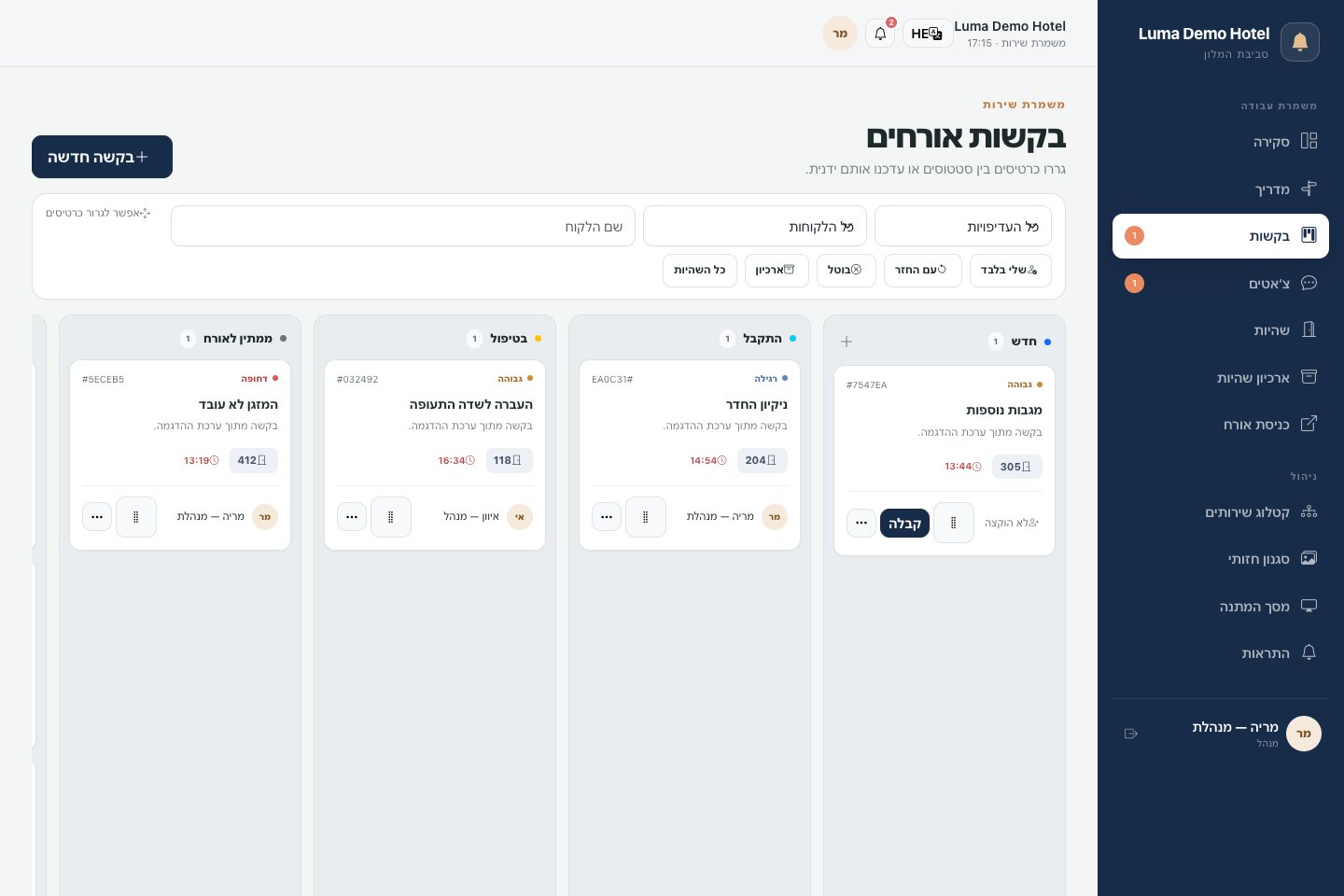Click the ניקיון החדר card title
The image size is (1344, 896).
point(757,405)
